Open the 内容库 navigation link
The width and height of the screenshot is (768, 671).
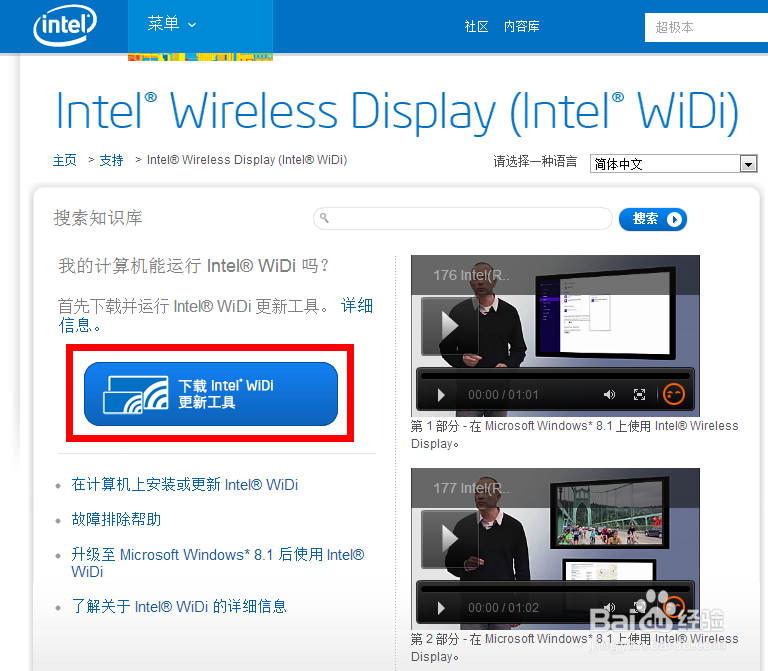522,26
